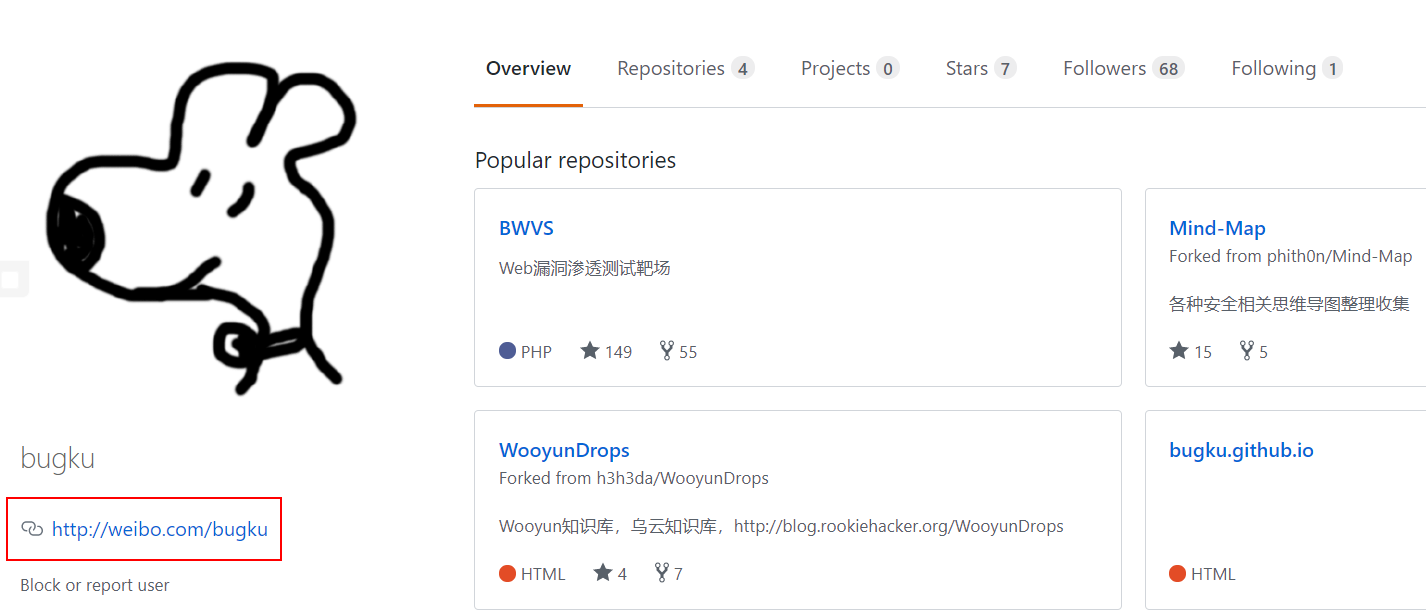Click the bugku username heading

coord(58,459)
